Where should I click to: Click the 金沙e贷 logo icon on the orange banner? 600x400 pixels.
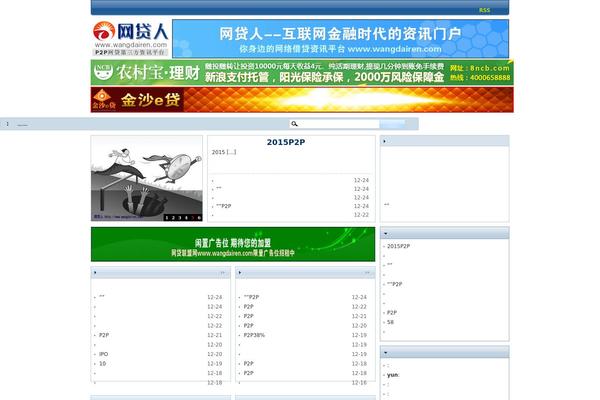click(103, 100)
